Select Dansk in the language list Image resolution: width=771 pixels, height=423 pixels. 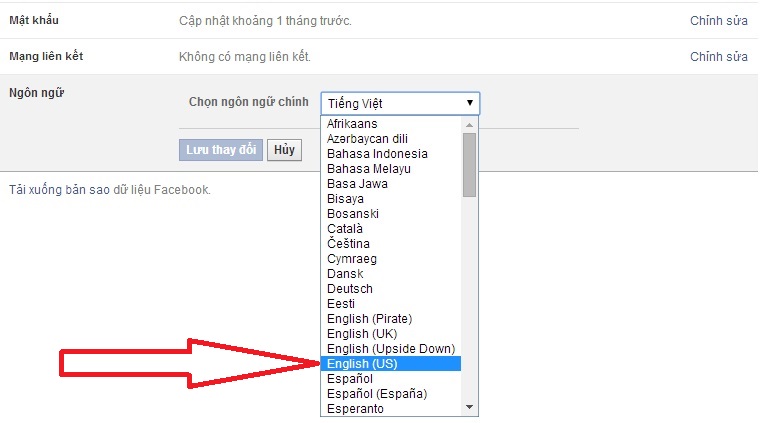(391, 273)
